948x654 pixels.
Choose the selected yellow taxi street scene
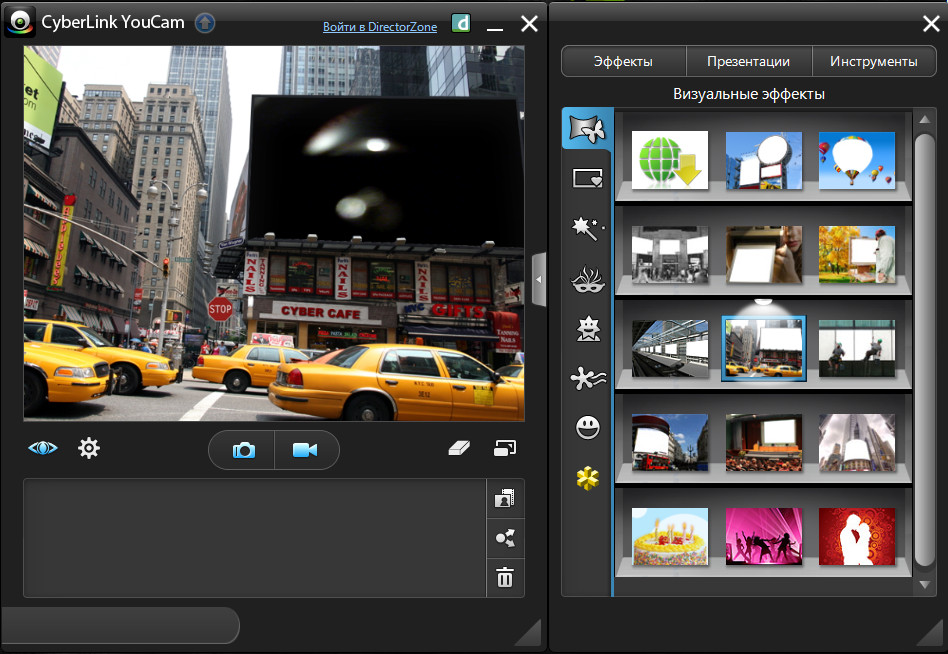point(764,349)
